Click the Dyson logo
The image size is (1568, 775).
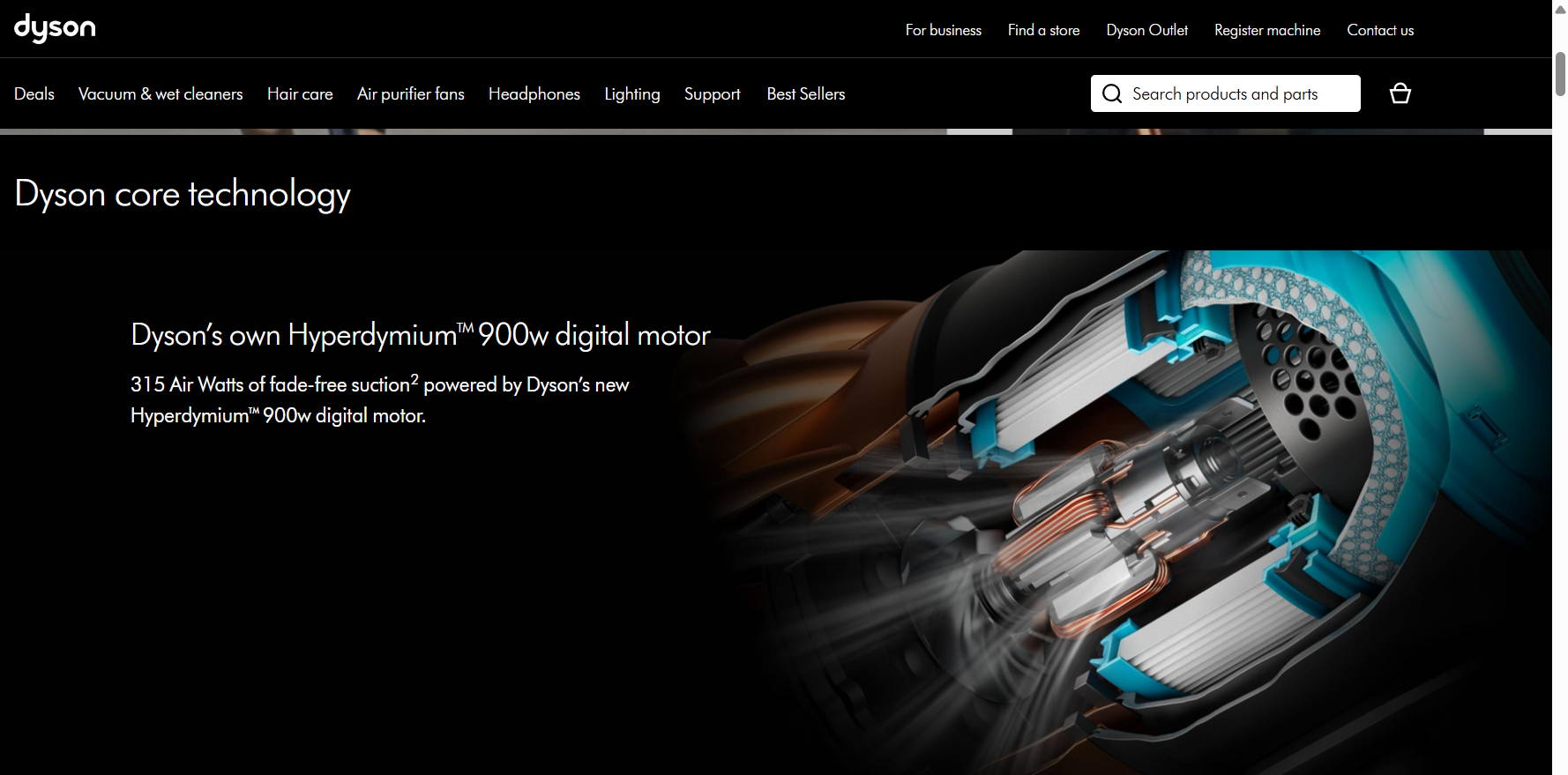coord(55,28)
